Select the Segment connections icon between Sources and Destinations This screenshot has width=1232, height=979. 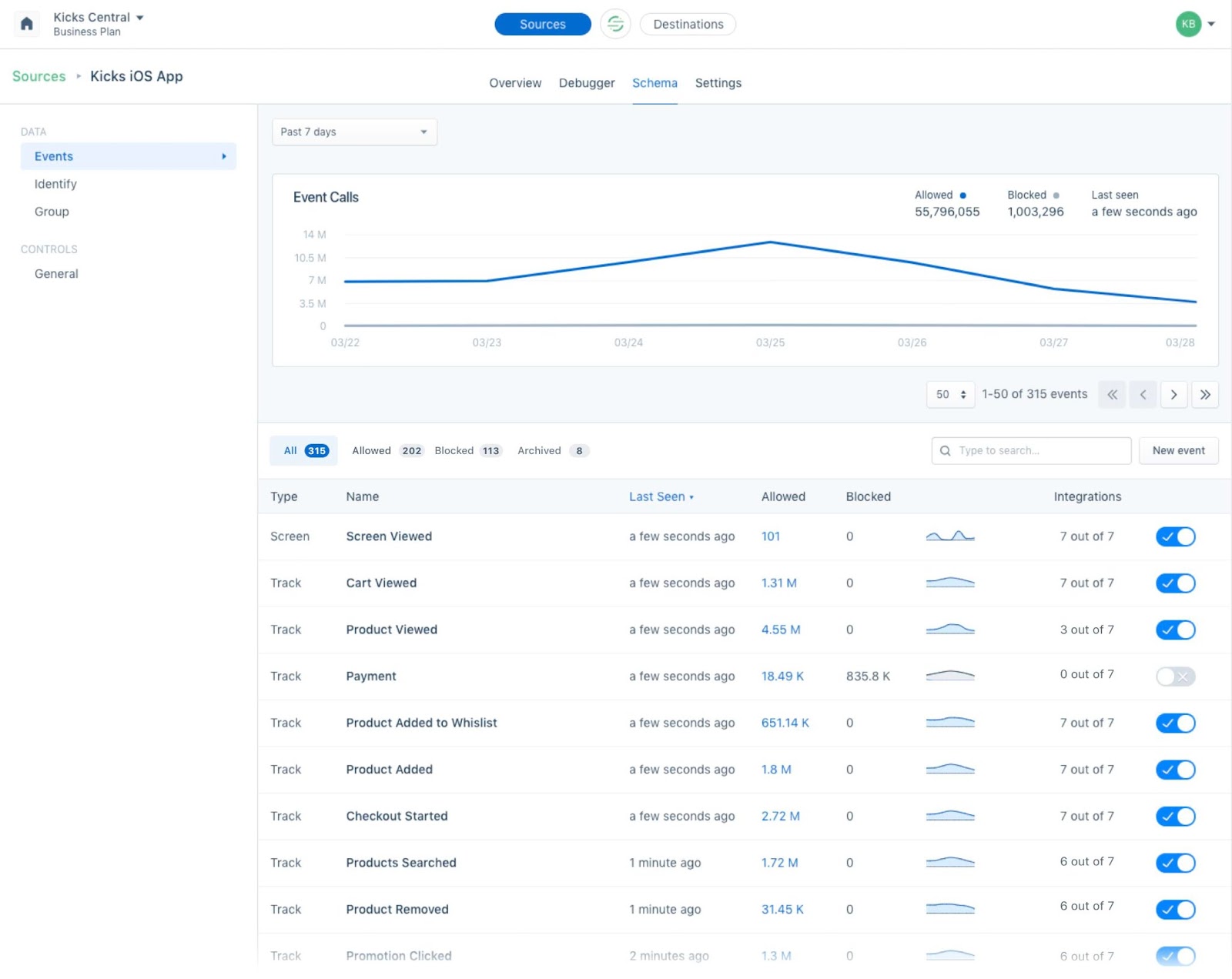pyautogui.click(x=615, y=24)
